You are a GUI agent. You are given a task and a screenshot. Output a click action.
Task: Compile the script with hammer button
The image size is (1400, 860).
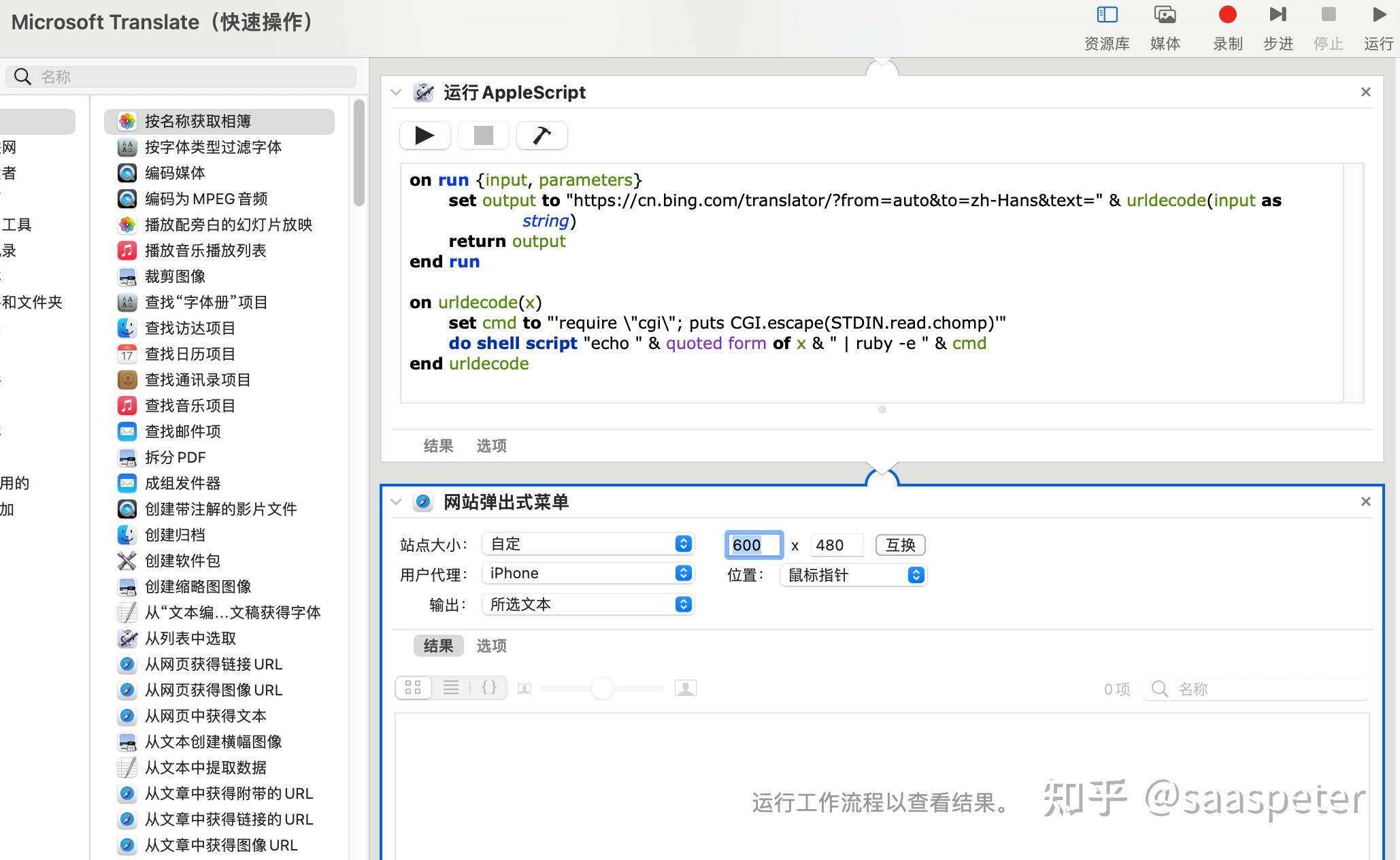(x=541, y=135)
